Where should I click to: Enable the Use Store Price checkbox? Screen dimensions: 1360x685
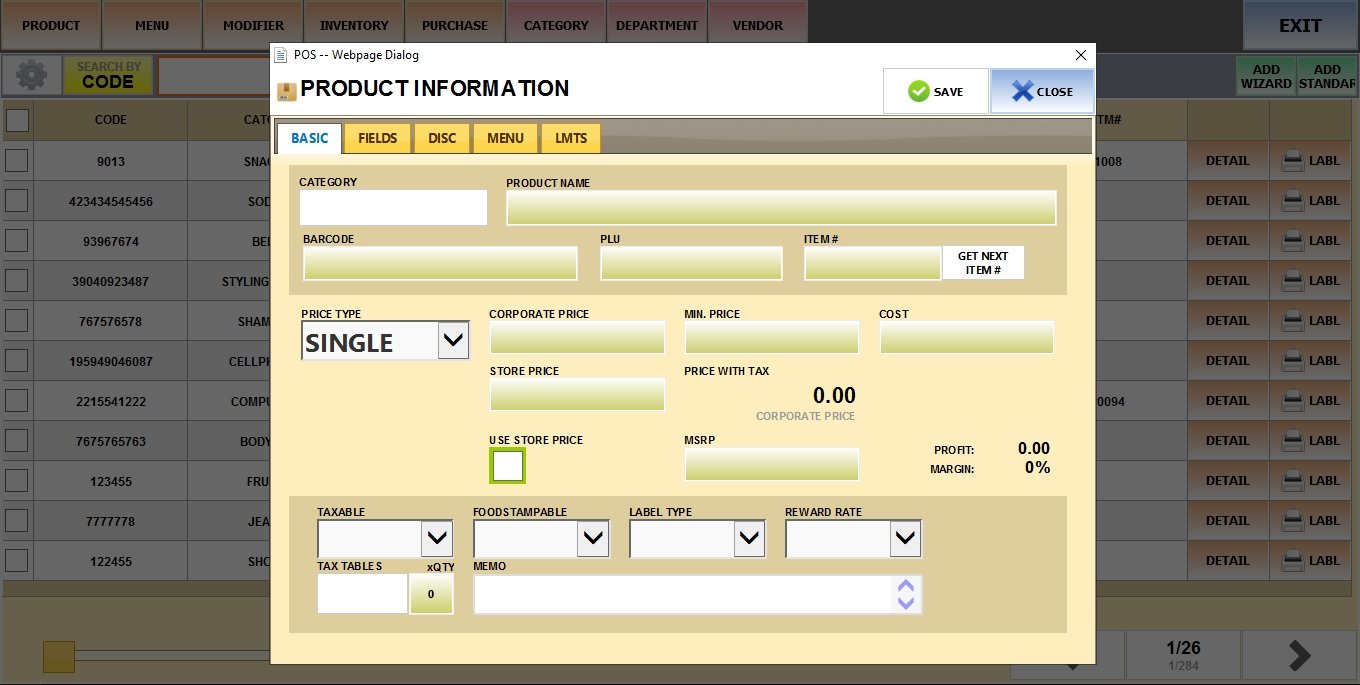[x=507, y=466]
